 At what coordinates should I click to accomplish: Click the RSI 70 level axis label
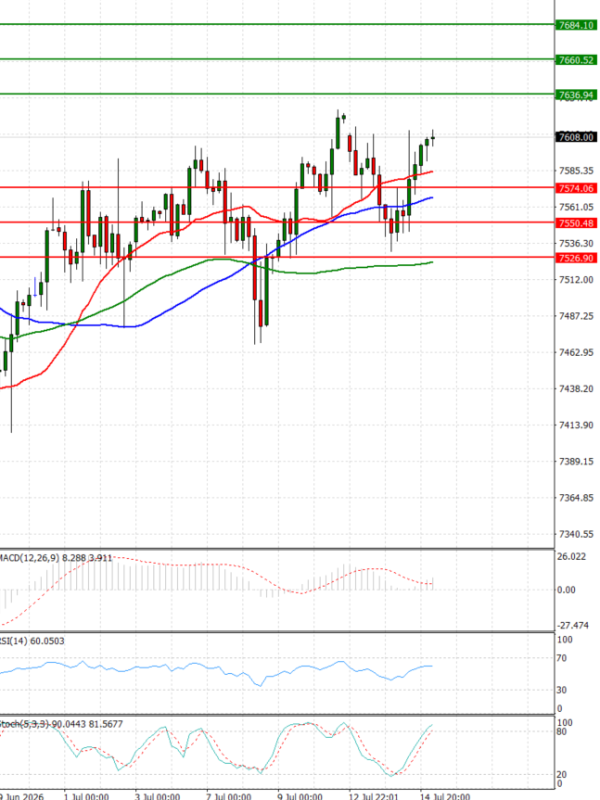[x=561, y=658]
